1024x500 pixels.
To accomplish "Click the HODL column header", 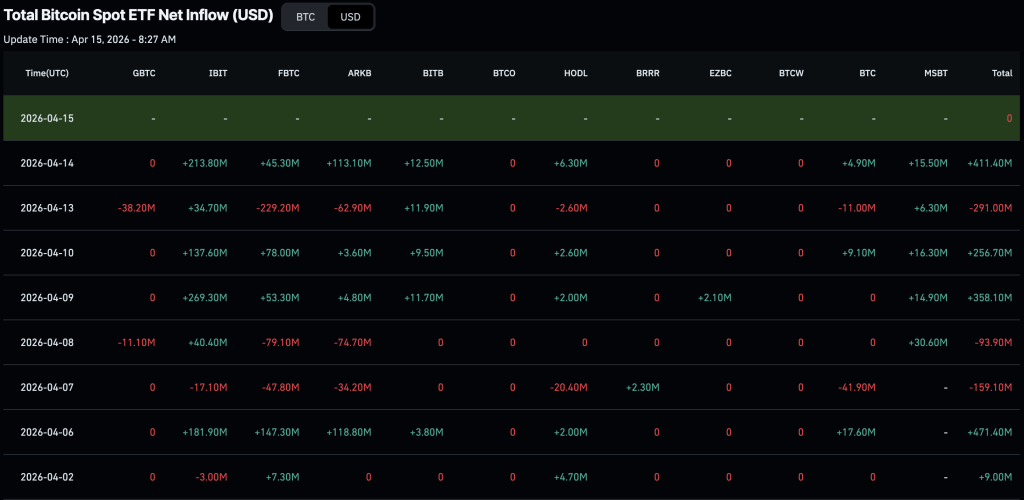I will click(x=575, y=73).
